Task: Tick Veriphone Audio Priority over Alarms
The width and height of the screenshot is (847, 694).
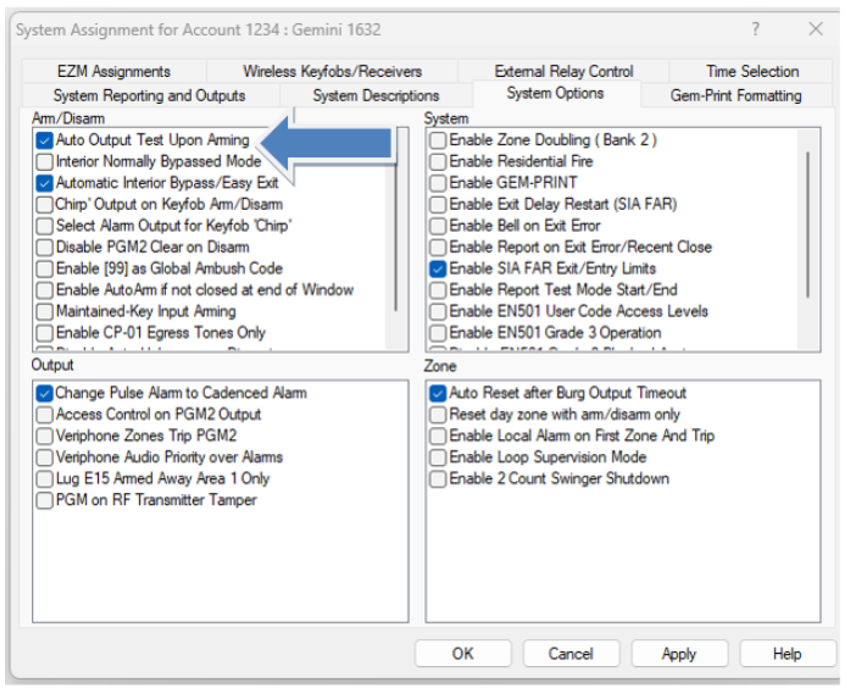Action: (x=44, y=457)
